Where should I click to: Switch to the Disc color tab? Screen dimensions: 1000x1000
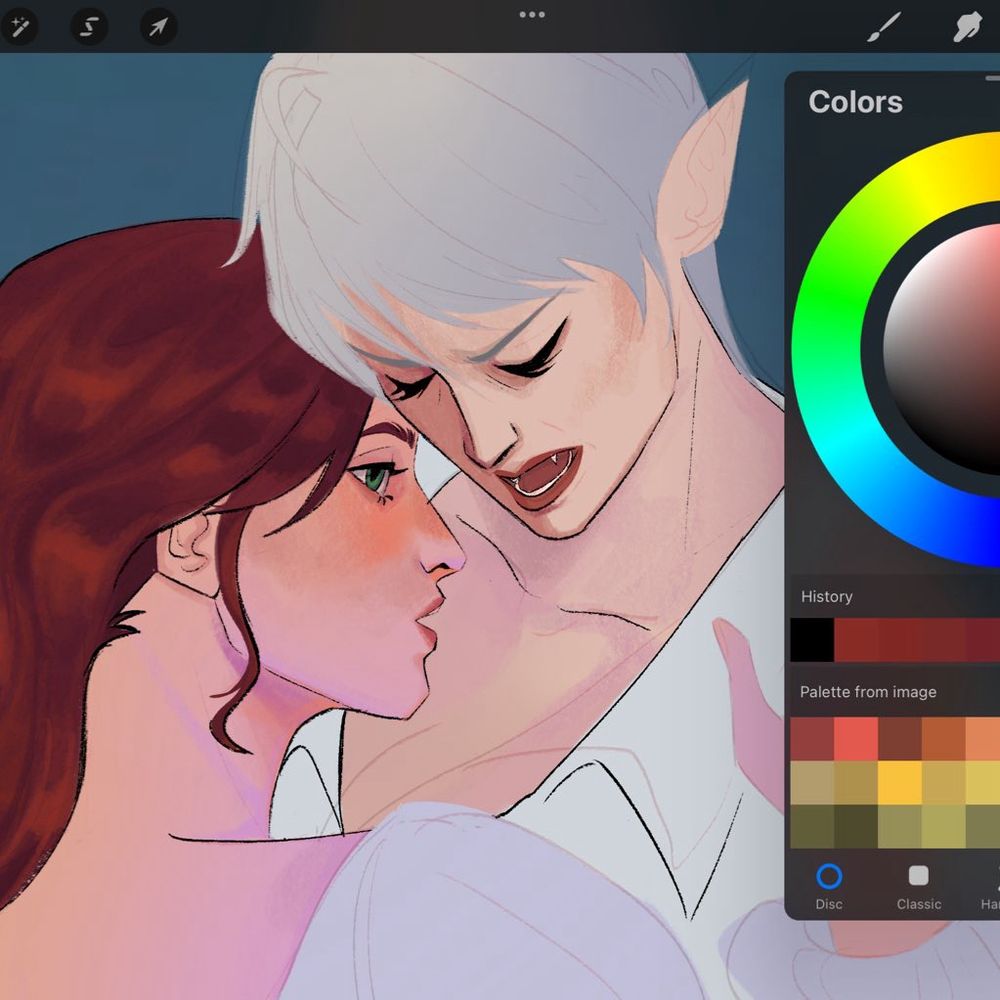click(829, 886)
